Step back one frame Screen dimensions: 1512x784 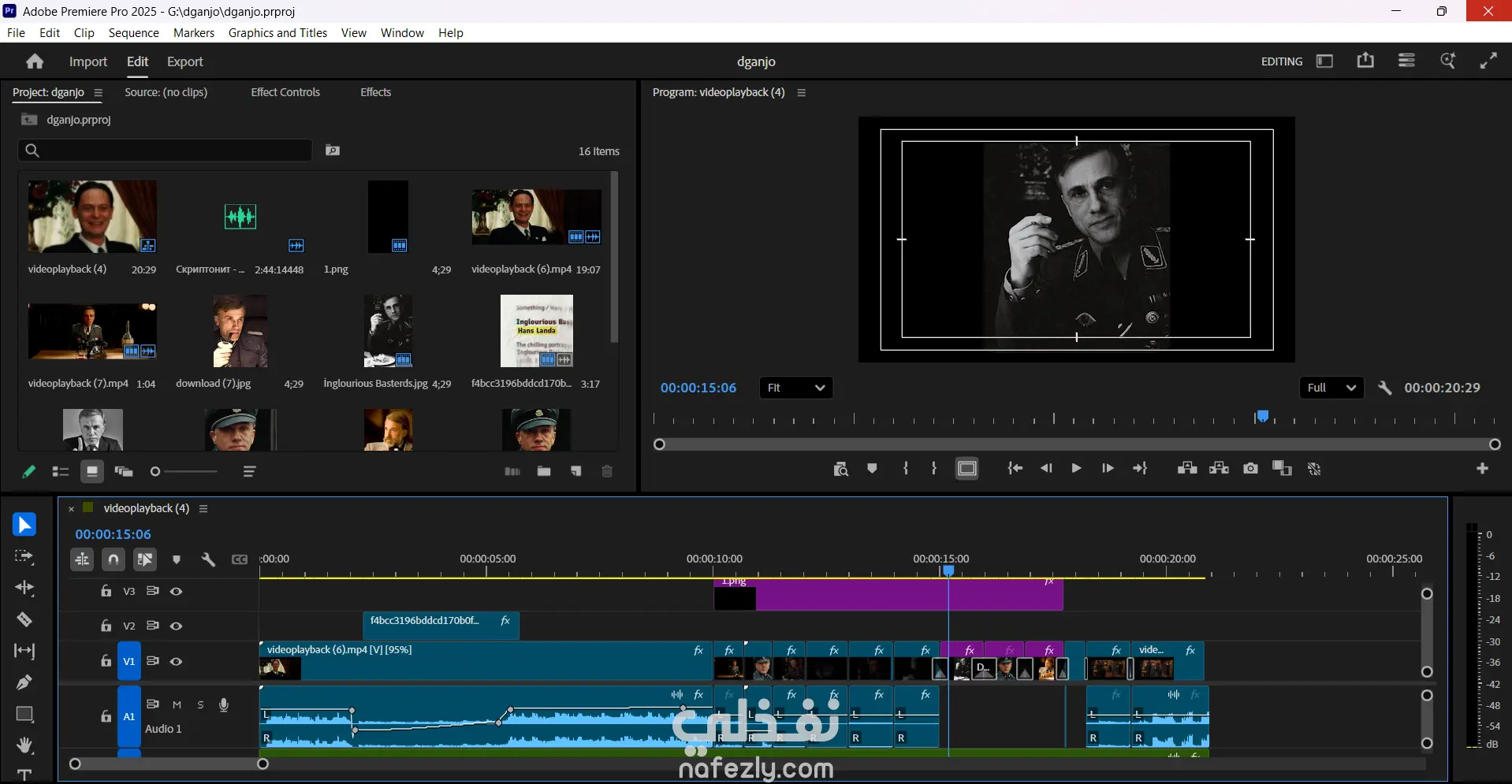[1046, 469]
